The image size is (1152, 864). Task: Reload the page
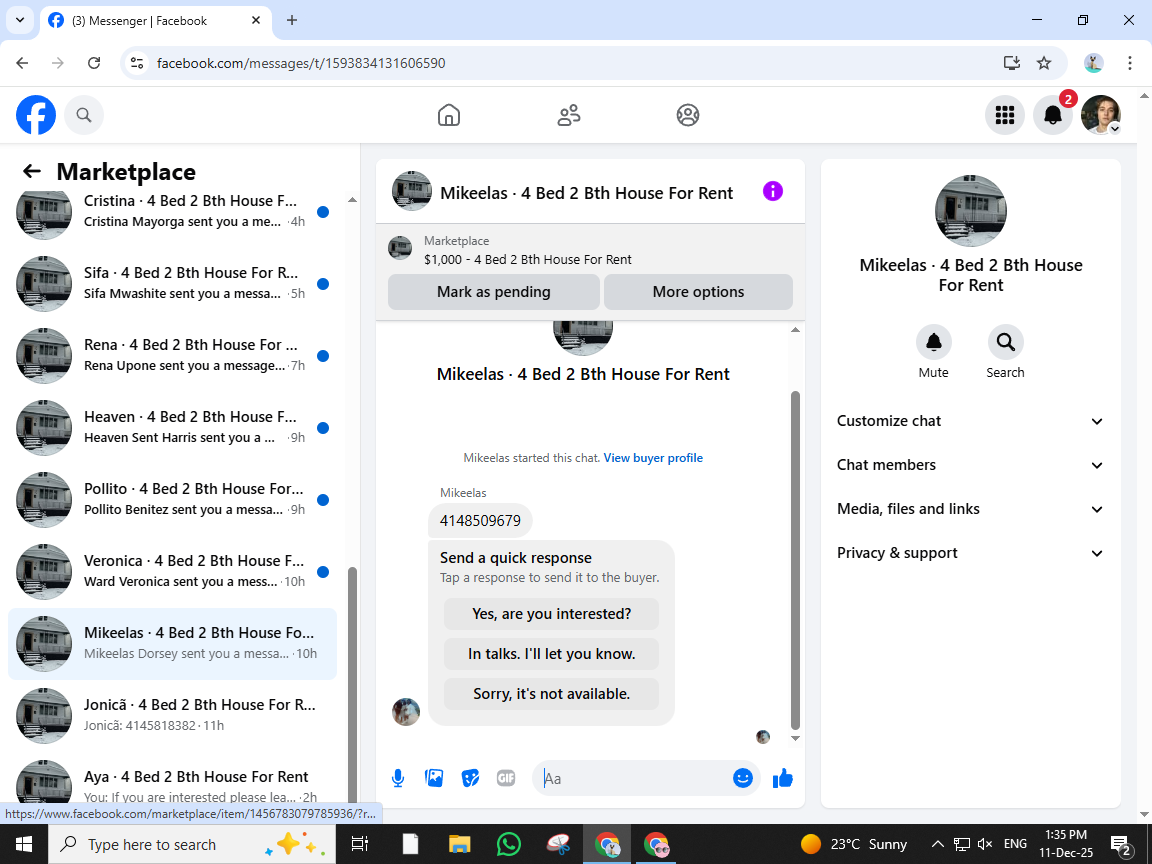coord(94,63)
